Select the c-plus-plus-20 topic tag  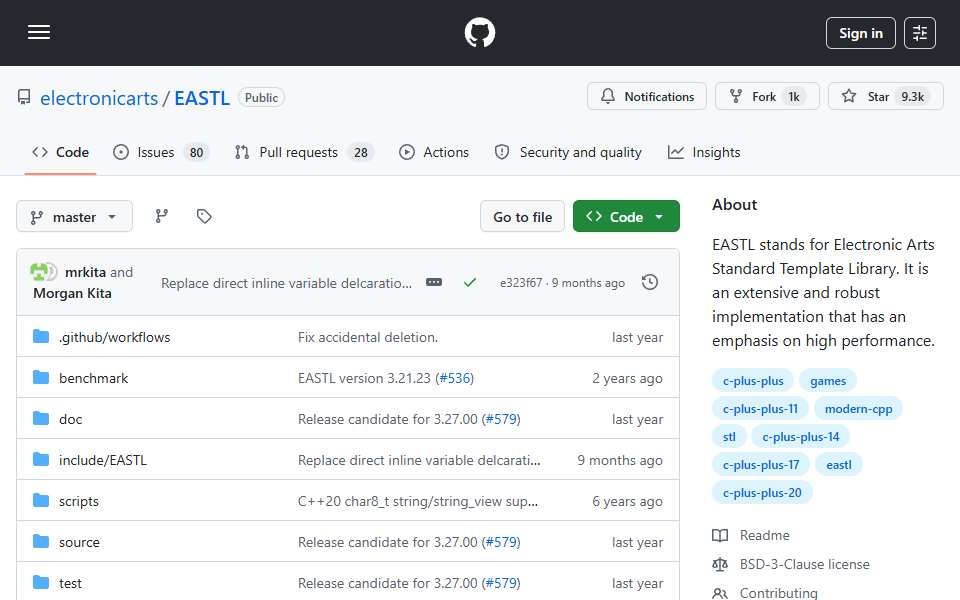coord(762,493)
